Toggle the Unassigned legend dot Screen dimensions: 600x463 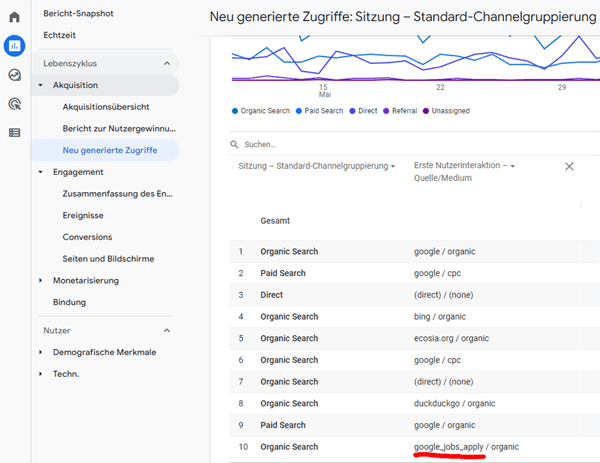coord(426,111)
